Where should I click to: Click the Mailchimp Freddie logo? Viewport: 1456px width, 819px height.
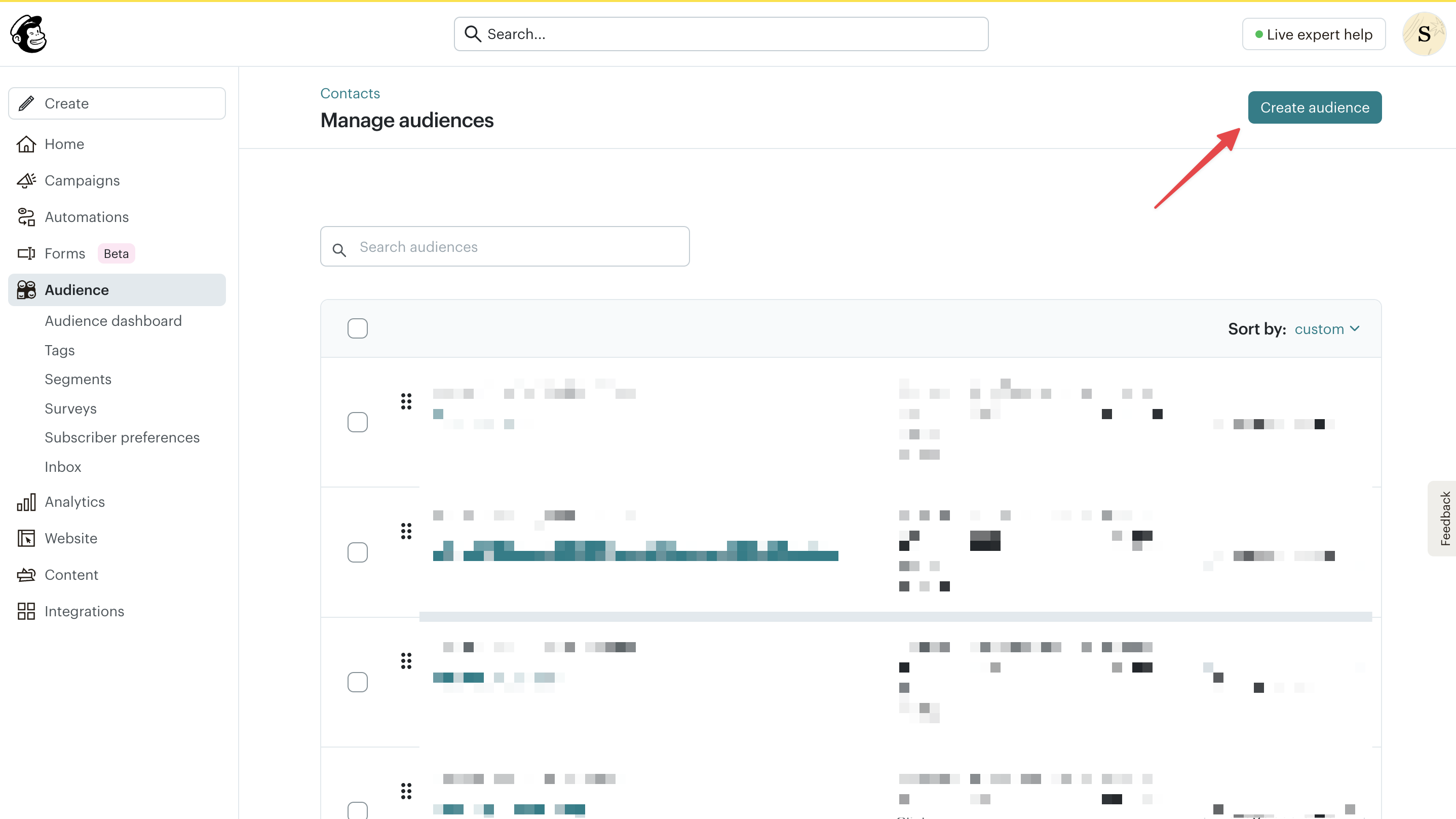pos(27,34)
